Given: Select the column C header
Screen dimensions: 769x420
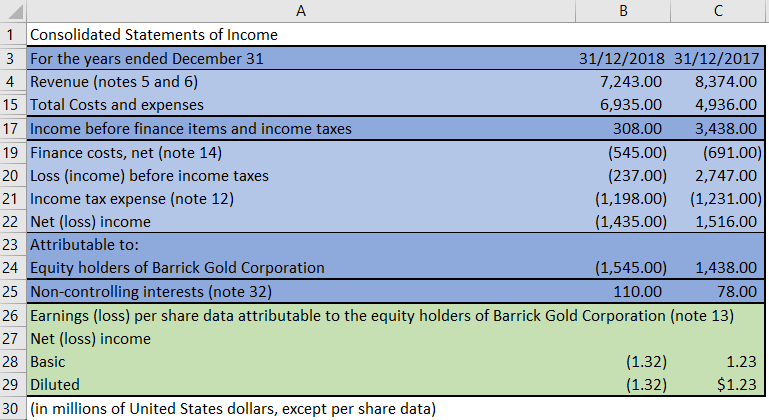Looking at the screenshot, I should point(717,11).
